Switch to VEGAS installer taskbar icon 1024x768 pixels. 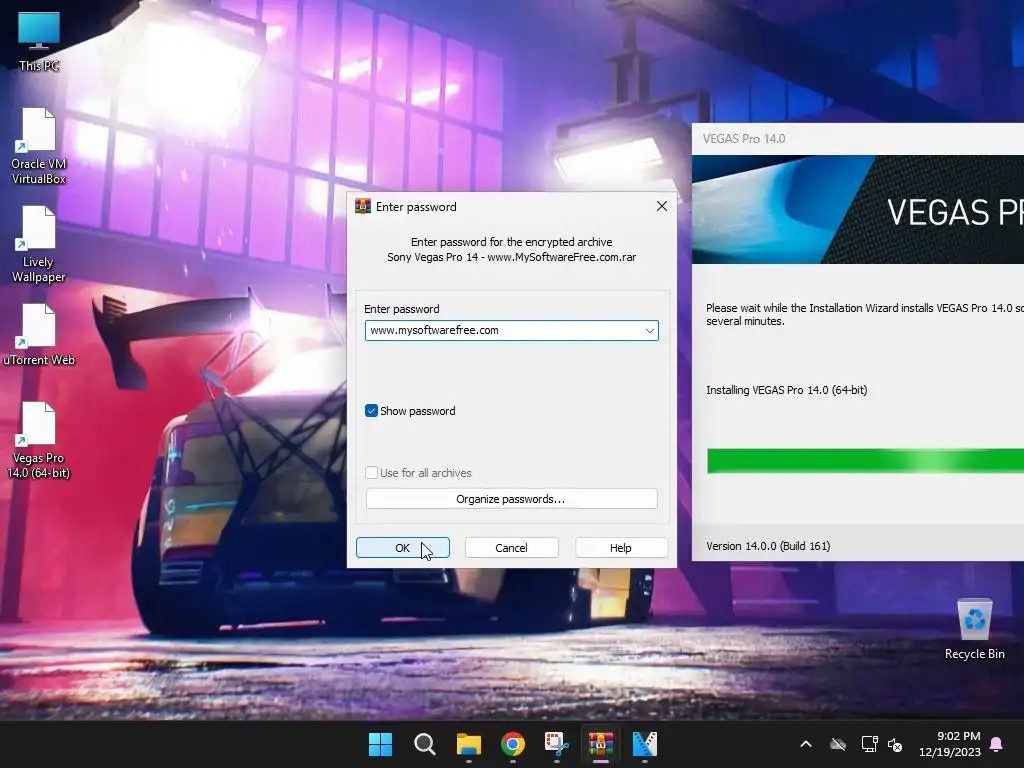[645, 744]
